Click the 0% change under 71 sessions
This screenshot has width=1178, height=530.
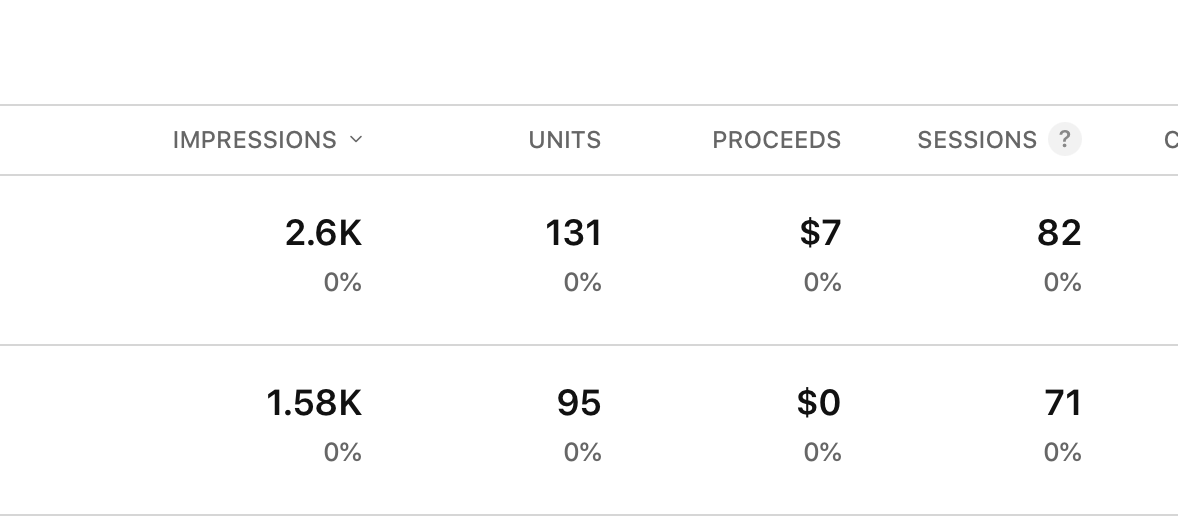tap(1063, 453)
